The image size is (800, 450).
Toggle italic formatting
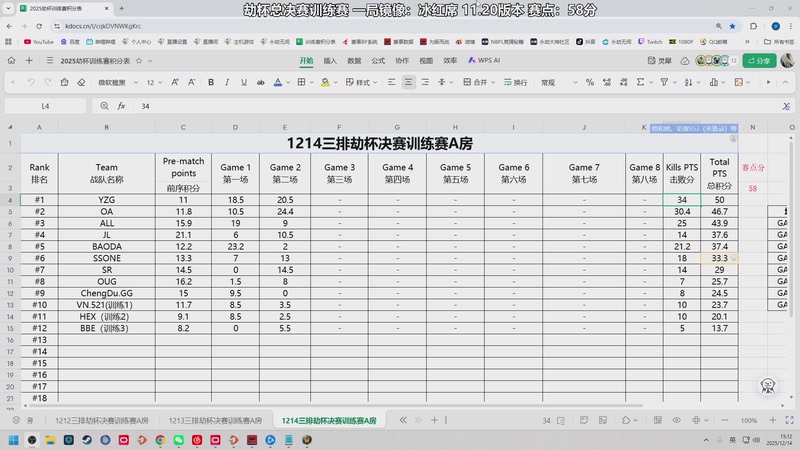pos(227,82)
